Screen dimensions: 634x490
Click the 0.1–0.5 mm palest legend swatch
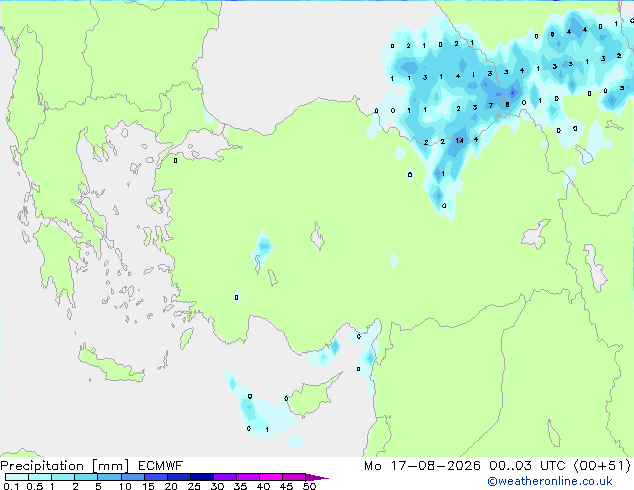pyautogui.click(x=17, y=477)
